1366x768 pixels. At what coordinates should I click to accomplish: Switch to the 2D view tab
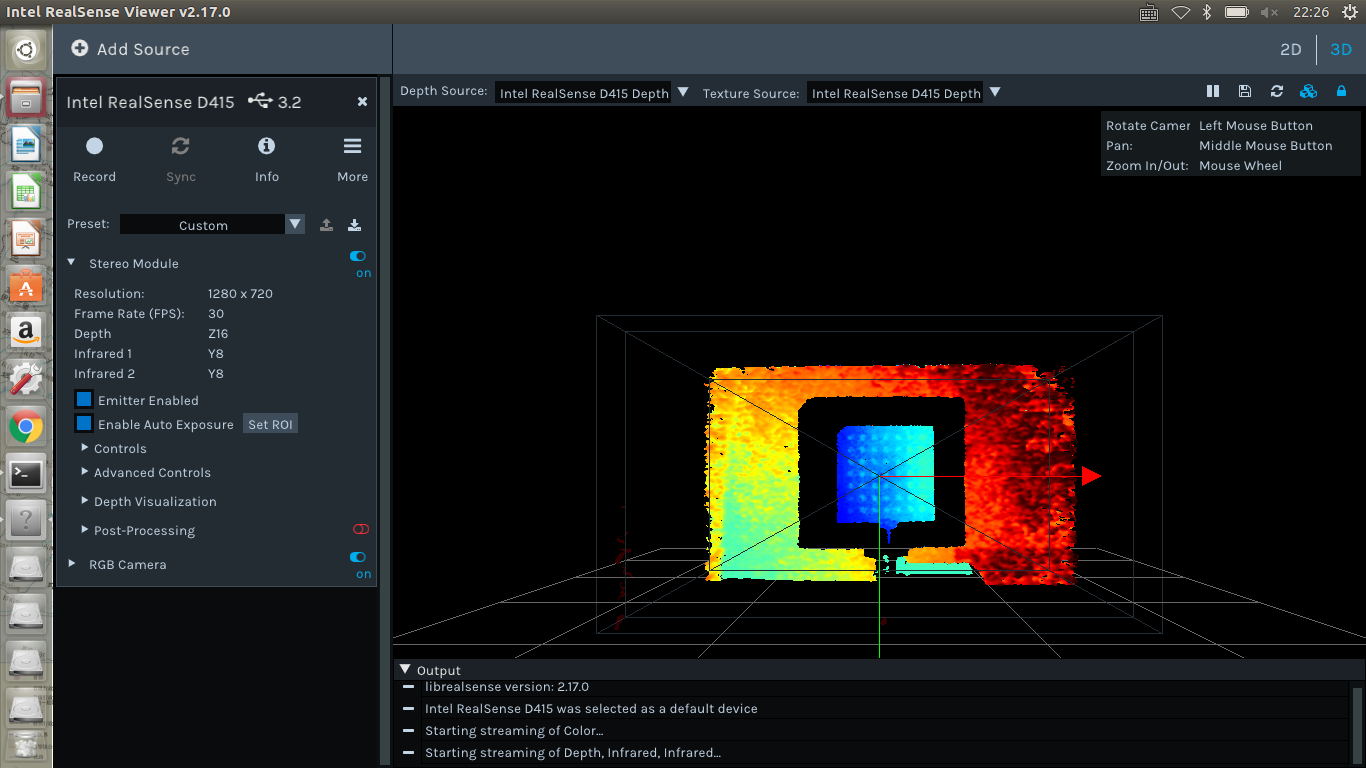click(x=1290, y=49)
